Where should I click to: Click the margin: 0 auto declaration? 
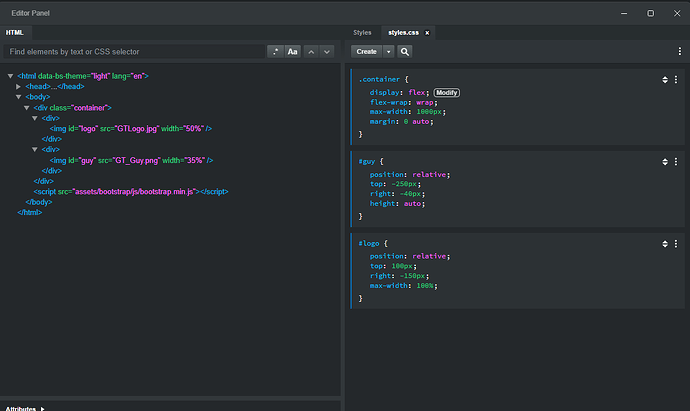pyautogui.click(x=401, y=121)
